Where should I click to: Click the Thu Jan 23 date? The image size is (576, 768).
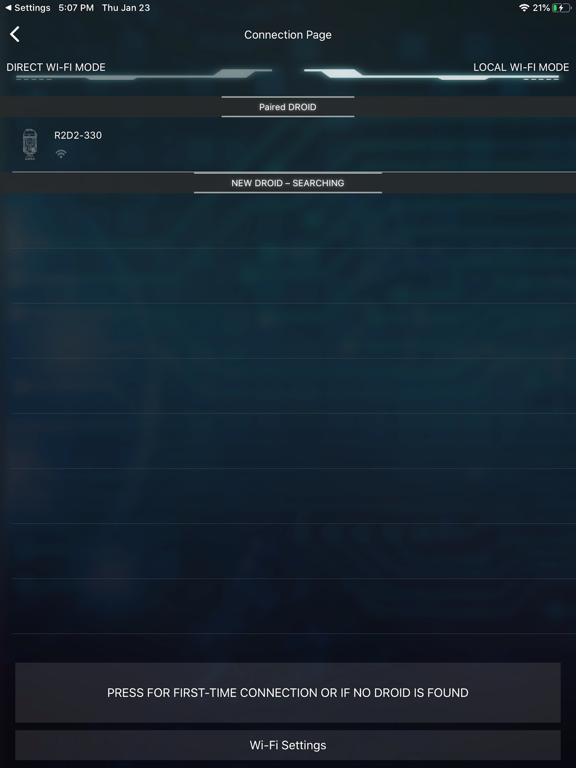tap(126, 8)
